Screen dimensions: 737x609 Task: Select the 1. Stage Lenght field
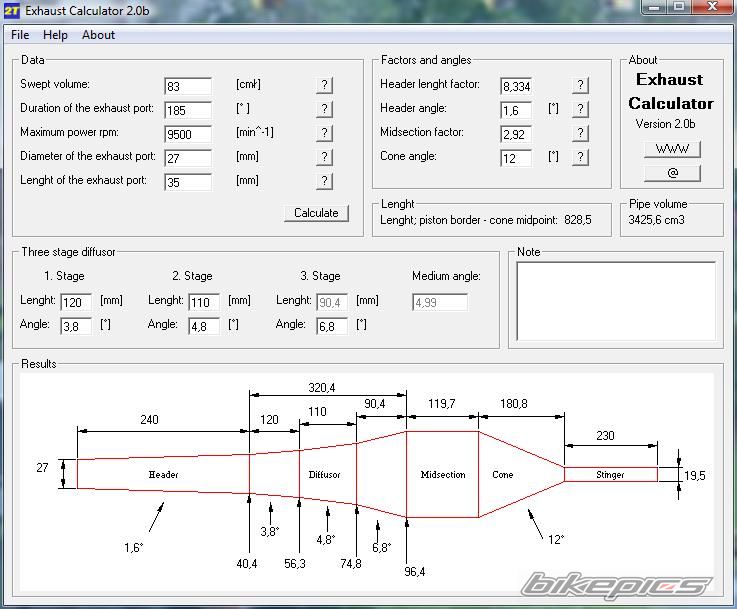coord(75,302)
